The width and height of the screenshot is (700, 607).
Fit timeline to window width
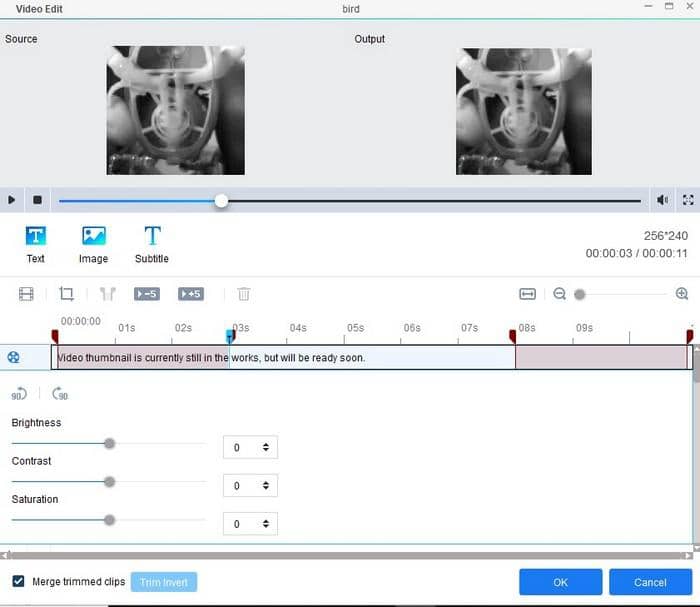coord(527,294)
